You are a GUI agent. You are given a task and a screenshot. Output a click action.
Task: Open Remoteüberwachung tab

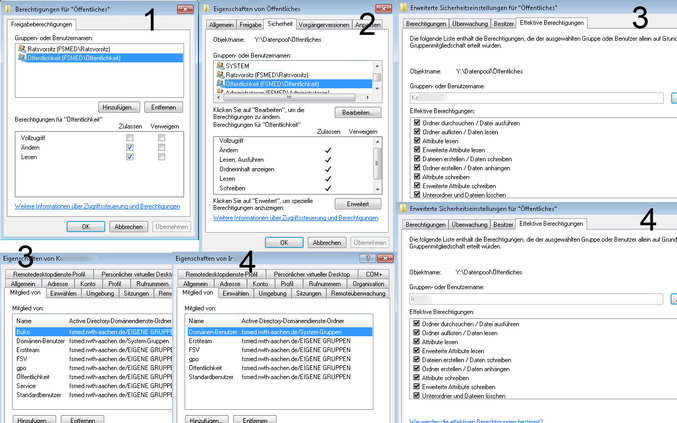[x=358, y=293]
